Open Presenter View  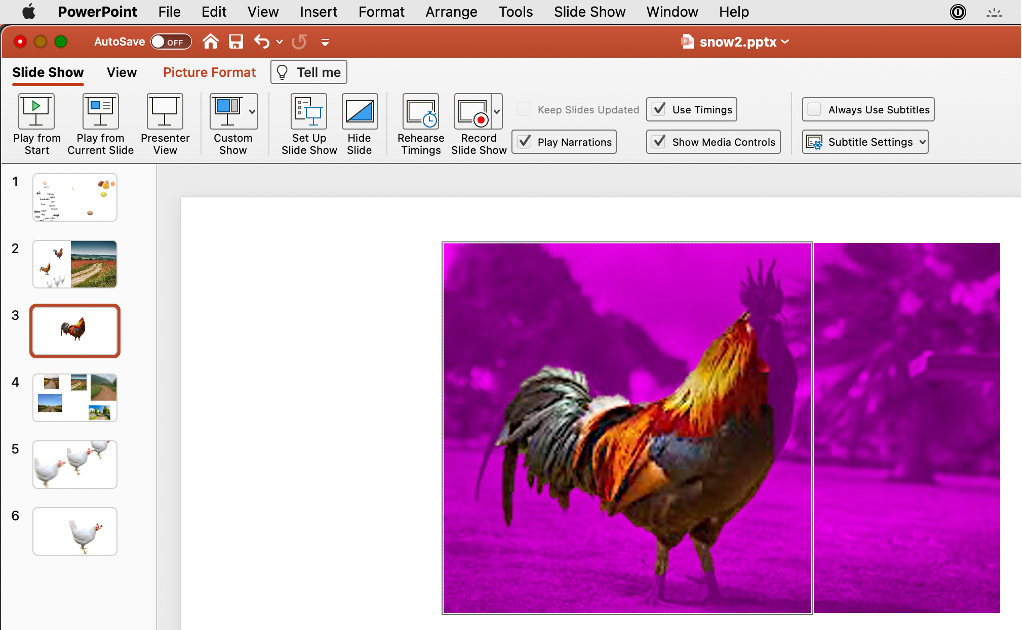point(165,124)
